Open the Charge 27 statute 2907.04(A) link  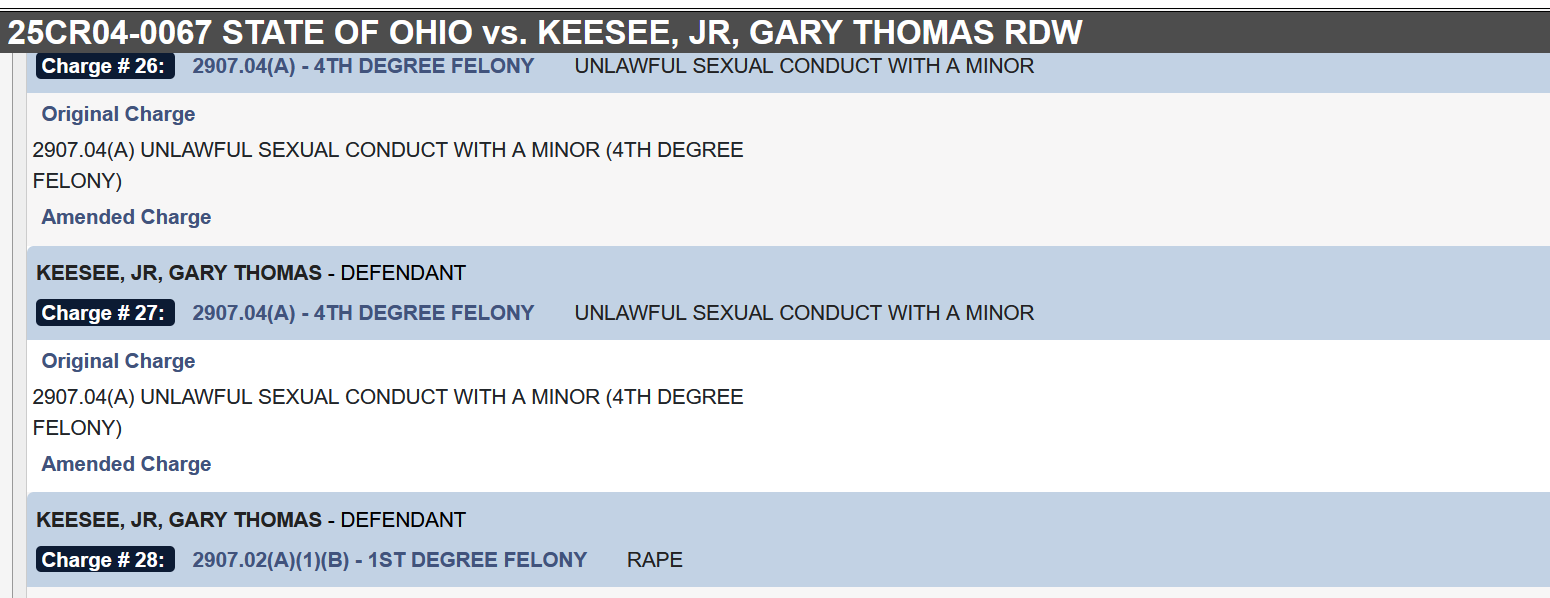point(363,313)
